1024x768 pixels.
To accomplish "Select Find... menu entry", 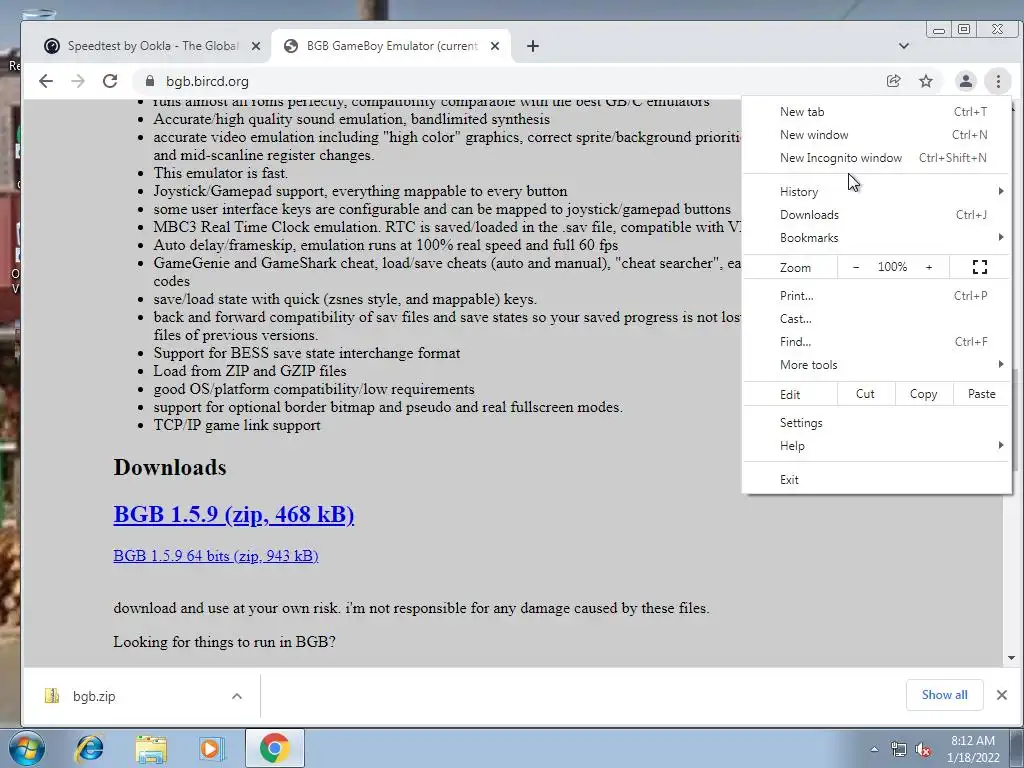I will point(876,342).
